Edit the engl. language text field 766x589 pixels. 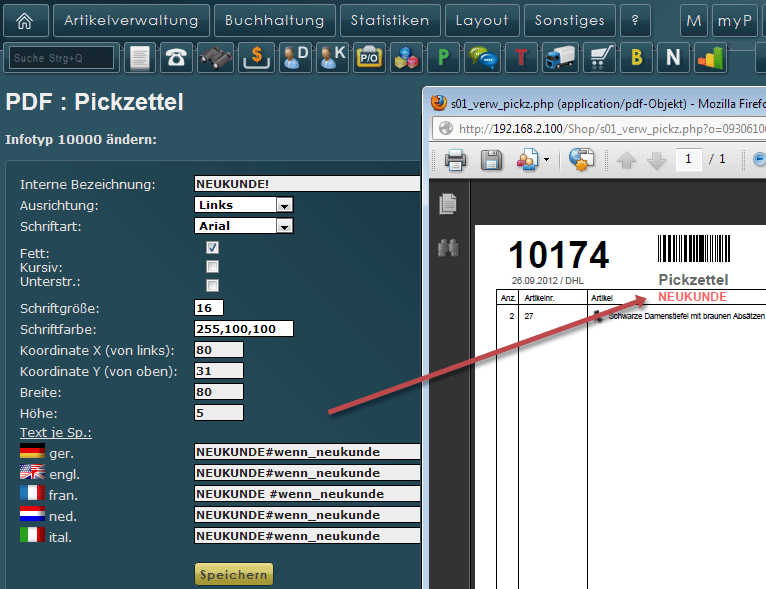(307, 473)
